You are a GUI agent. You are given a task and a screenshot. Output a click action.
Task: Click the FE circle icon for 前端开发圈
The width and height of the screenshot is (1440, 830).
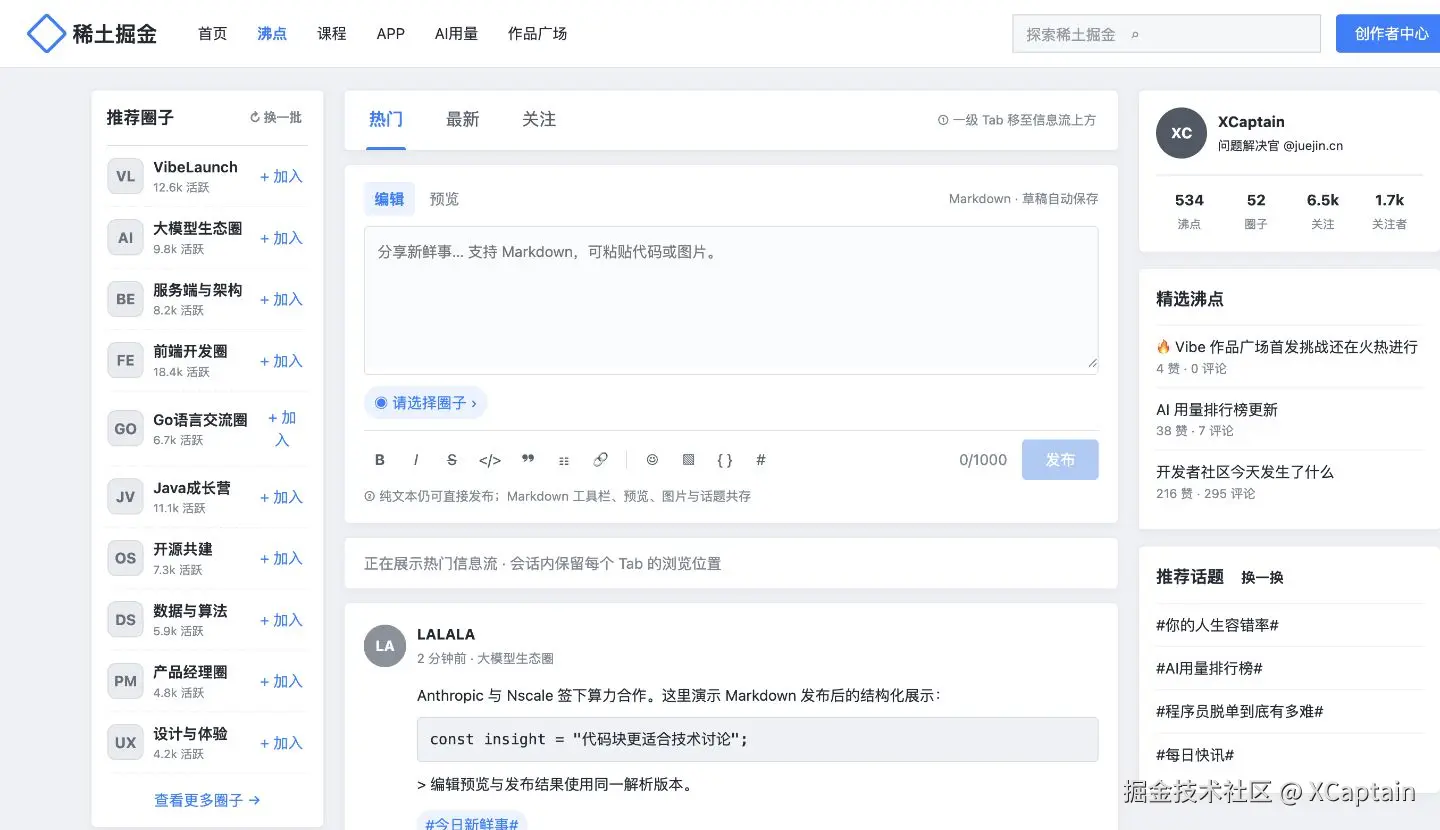click(x=125, y=361)
